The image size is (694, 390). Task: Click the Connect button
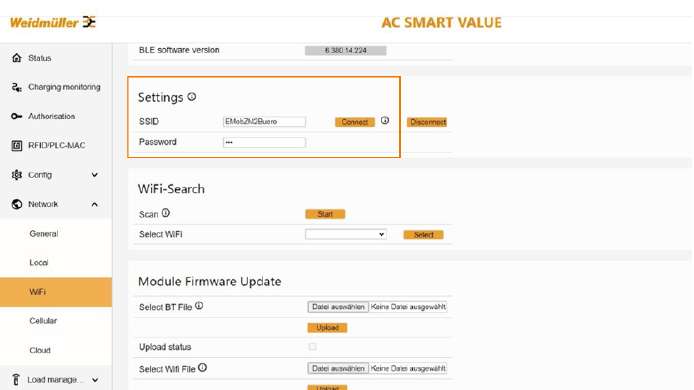(x=355, y=122)
